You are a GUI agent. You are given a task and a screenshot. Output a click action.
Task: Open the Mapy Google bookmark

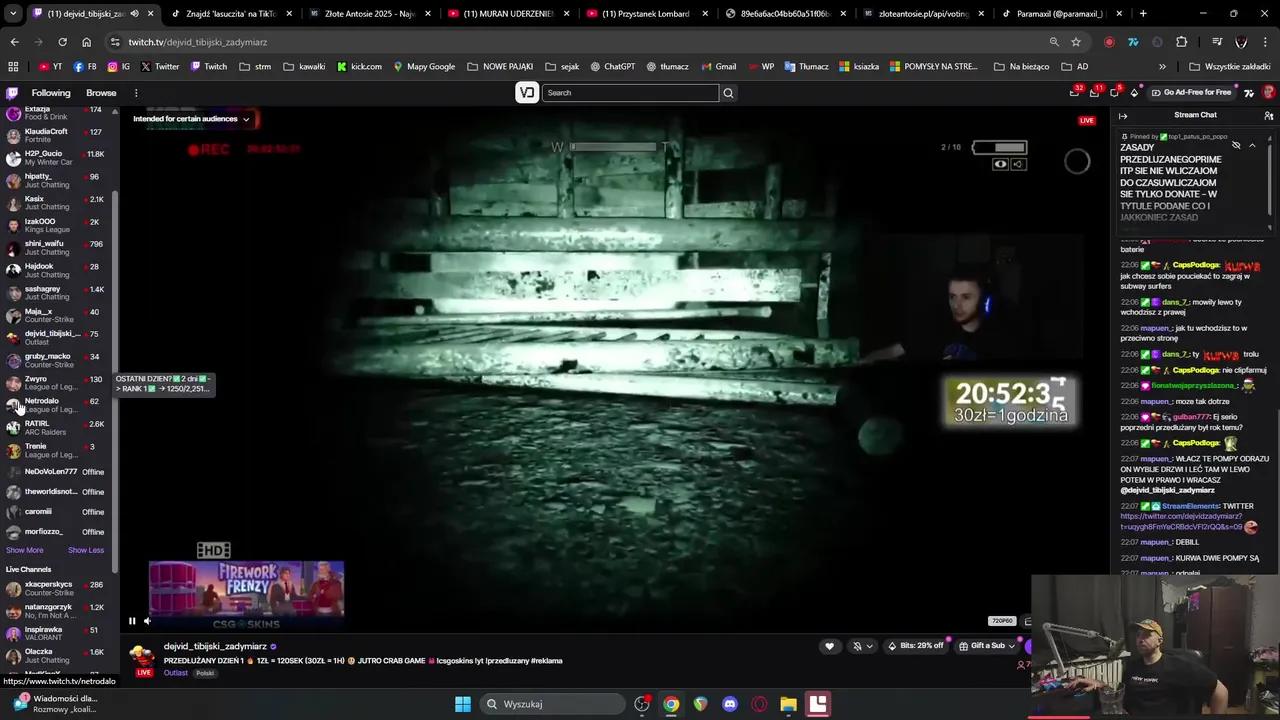[424, 67]
